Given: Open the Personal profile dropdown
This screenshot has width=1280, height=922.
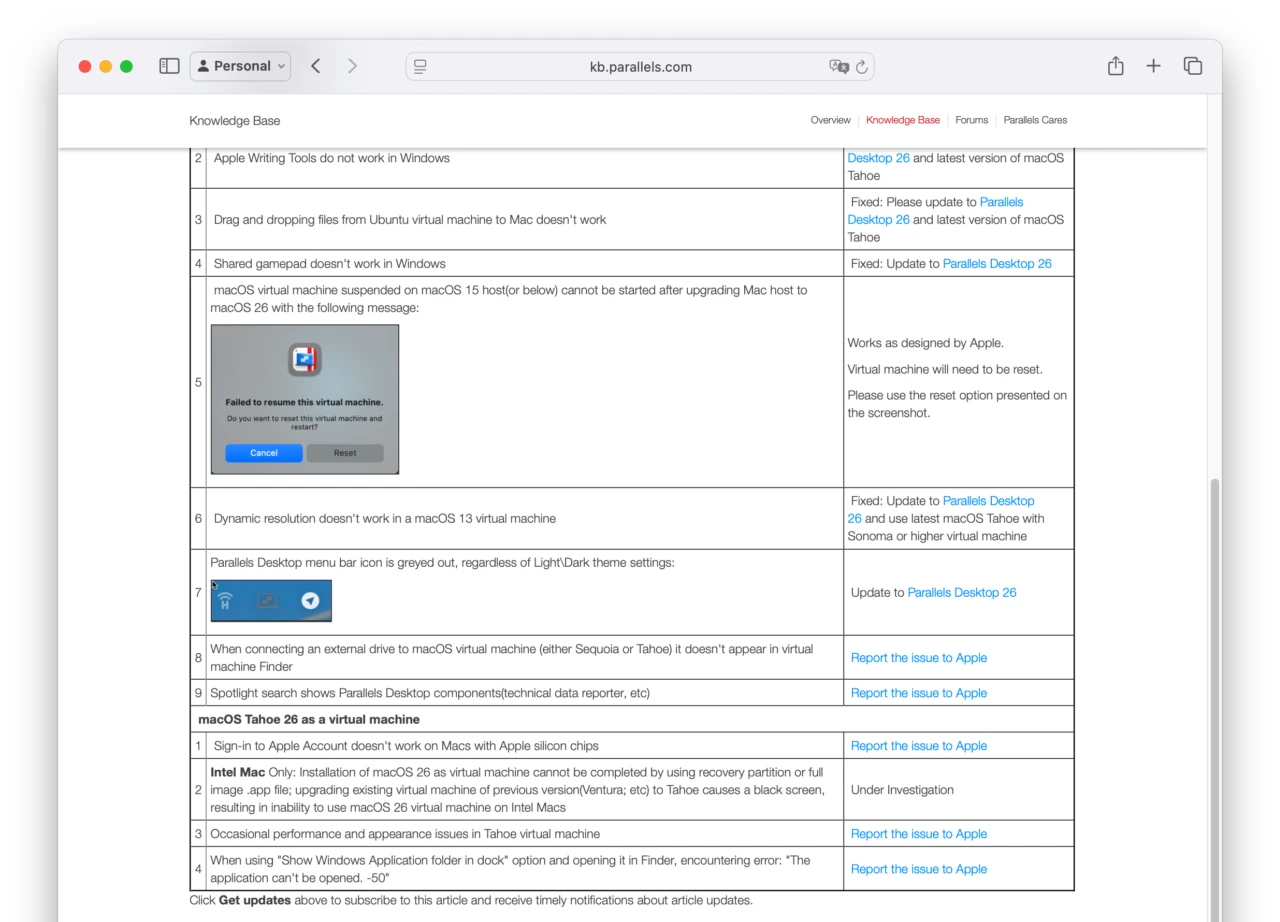Looking at the screenshot, I should [x=240, y=65].
